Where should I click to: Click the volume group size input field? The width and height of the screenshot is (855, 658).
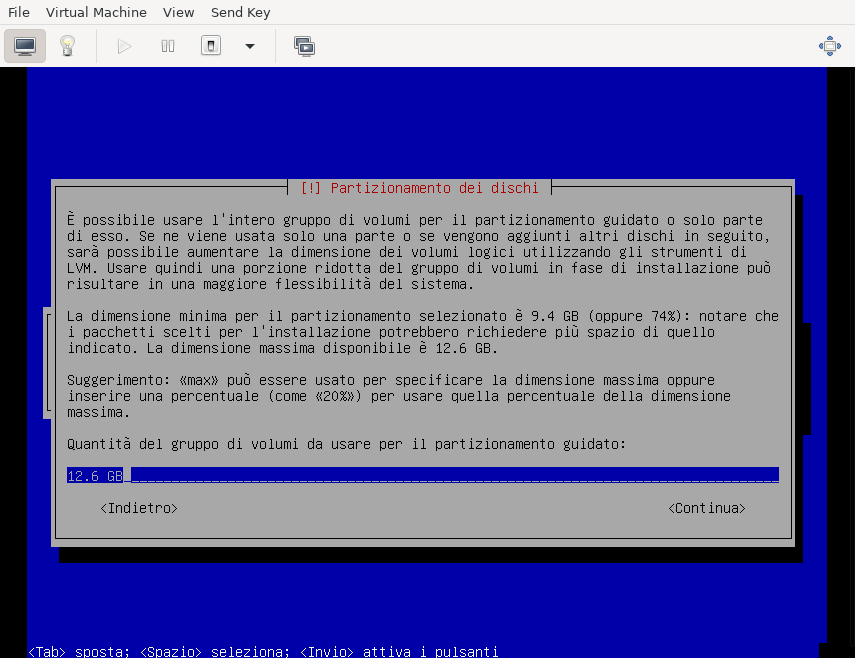click(423, 475)
